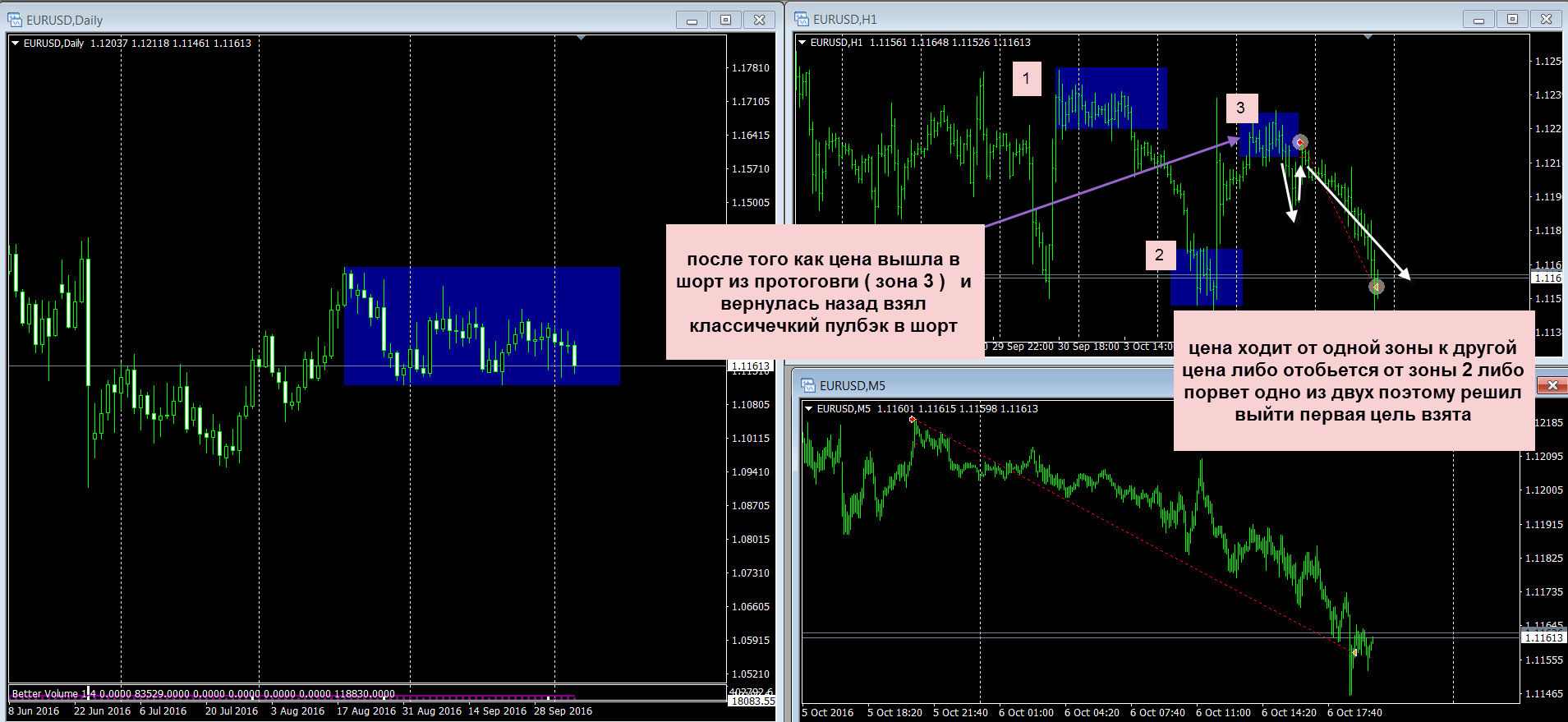The image size is (1568, 722).
Task: Click date label 28 Sep 2016 on Daily axis
Action: [563, 711]
